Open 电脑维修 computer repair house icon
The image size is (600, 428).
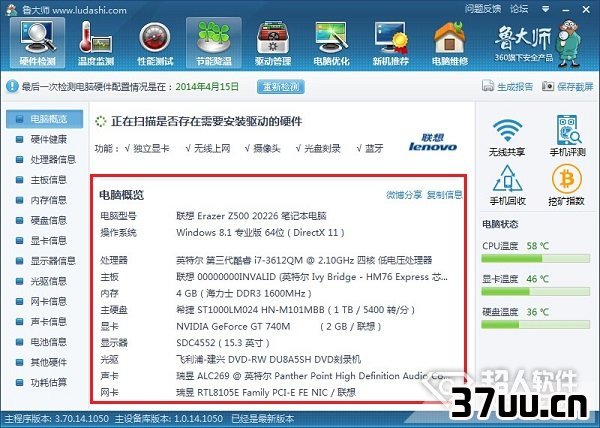(x=450, y=43)
